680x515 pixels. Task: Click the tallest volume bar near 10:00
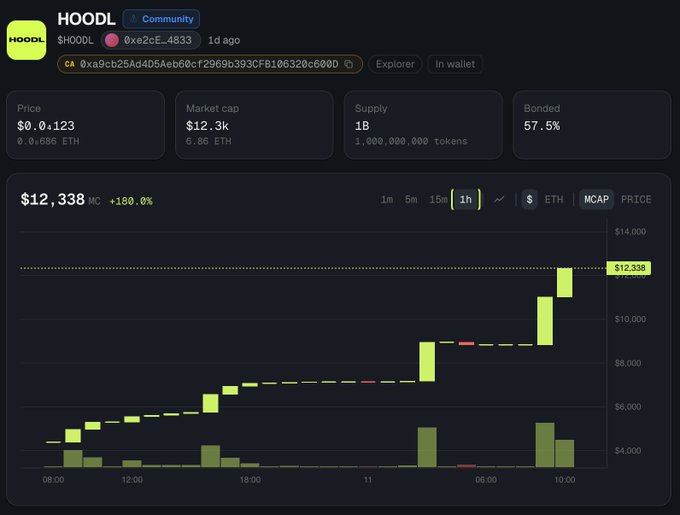[x=545, y=445]
